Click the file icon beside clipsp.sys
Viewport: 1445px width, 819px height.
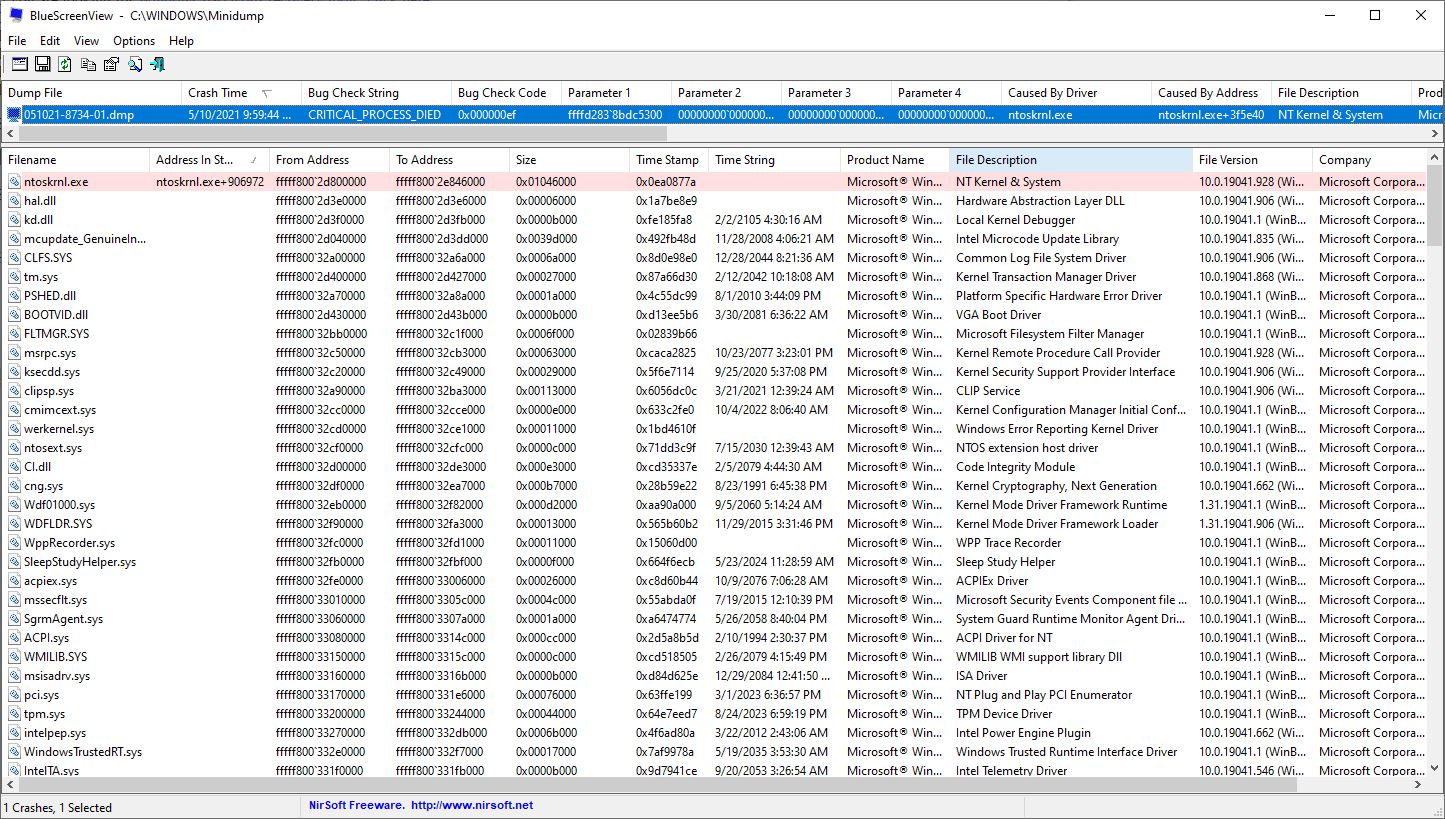point(15,391)
